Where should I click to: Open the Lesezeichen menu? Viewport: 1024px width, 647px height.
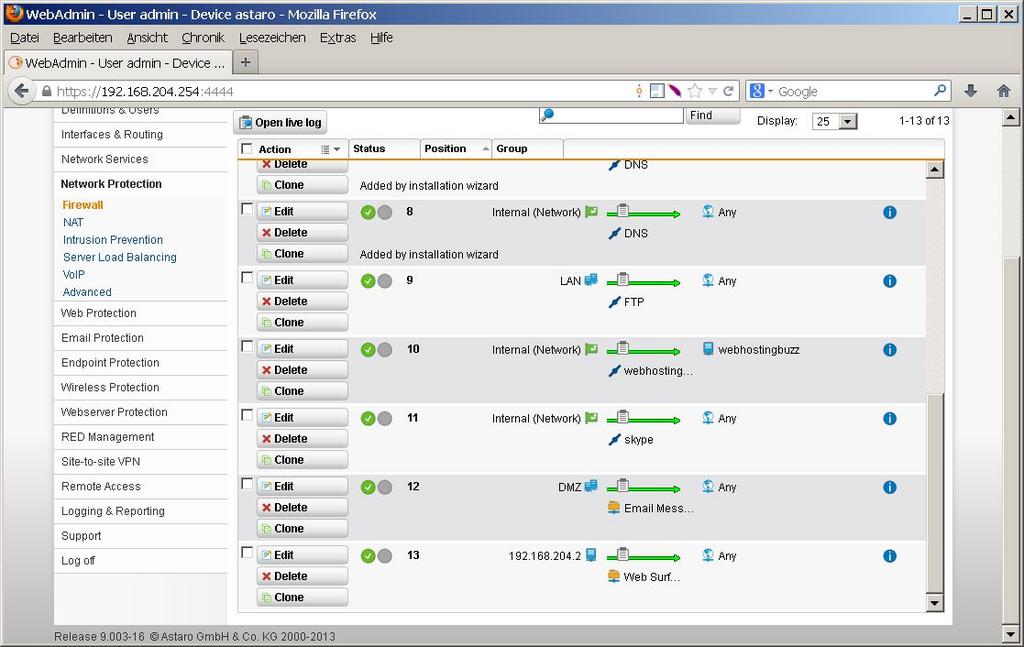pyautogui.click(x=272, y=38)
